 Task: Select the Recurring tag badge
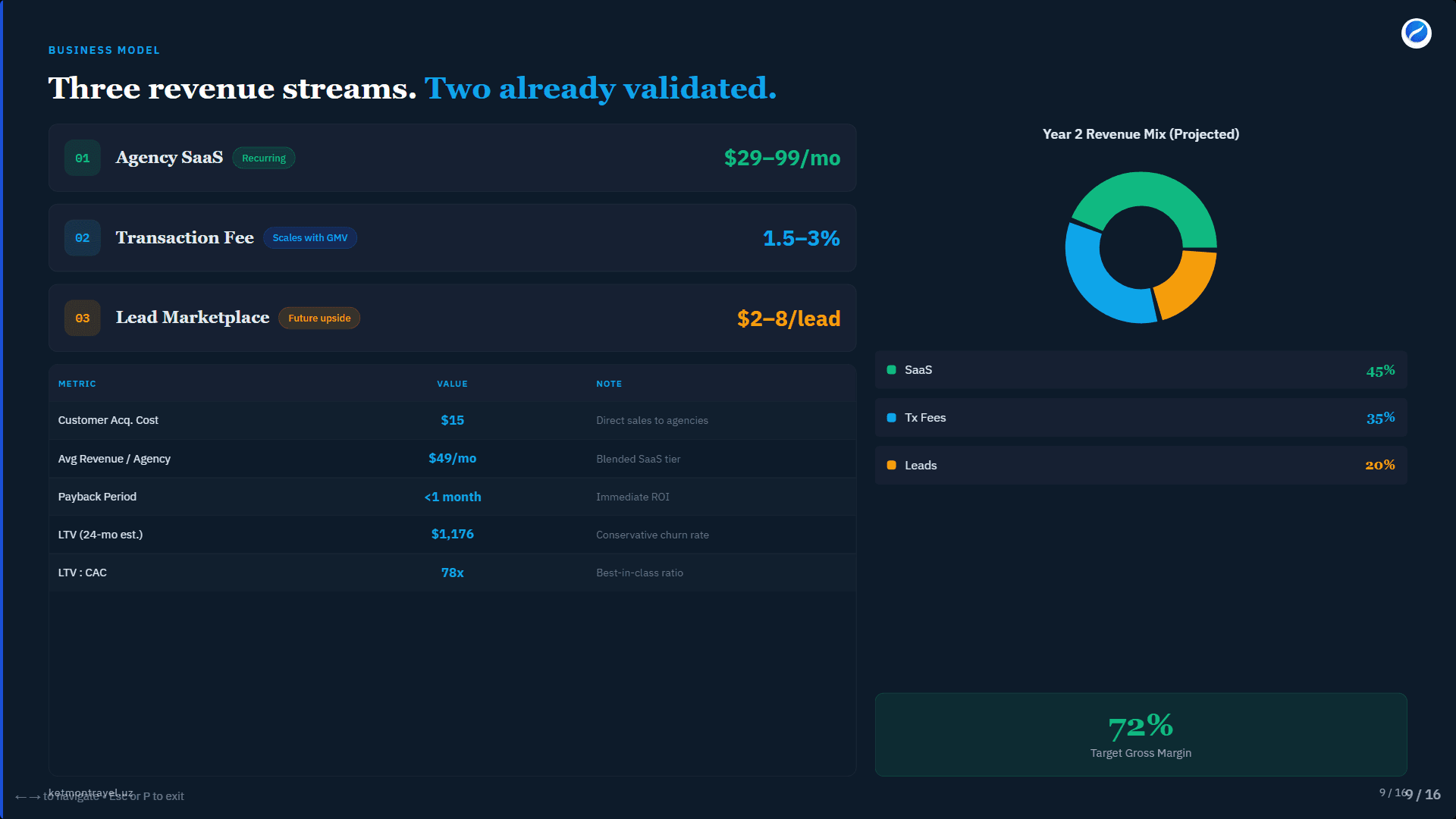point(264,158)
